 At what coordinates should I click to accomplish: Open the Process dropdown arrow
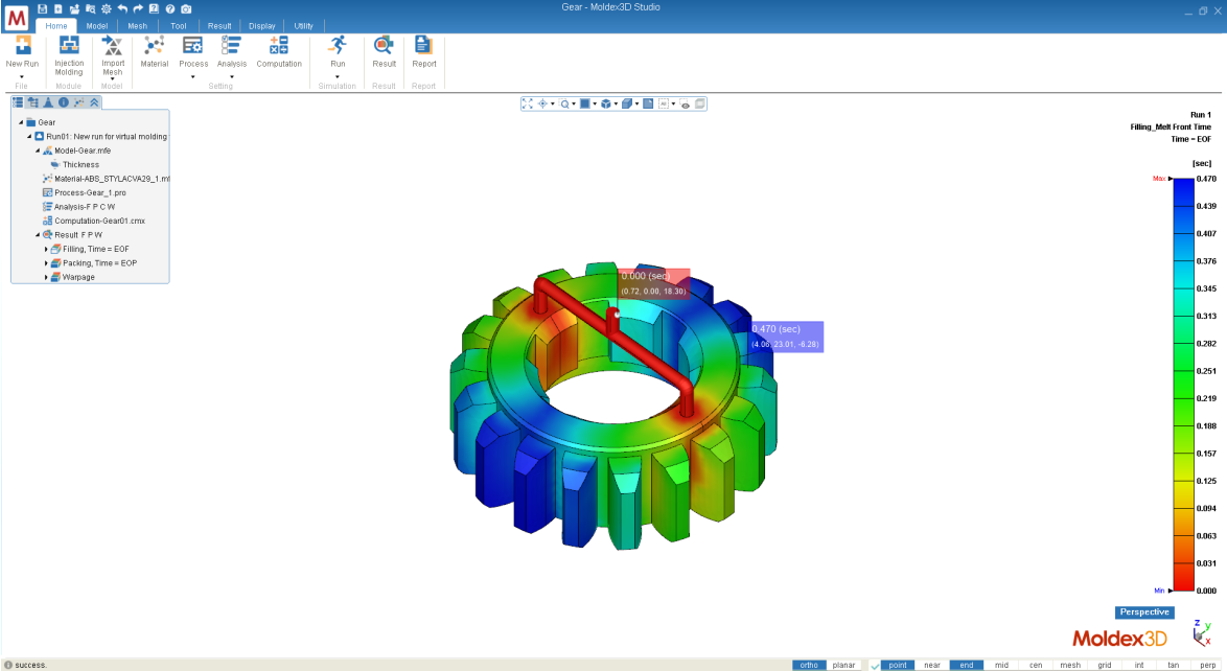tap(193, 77)
